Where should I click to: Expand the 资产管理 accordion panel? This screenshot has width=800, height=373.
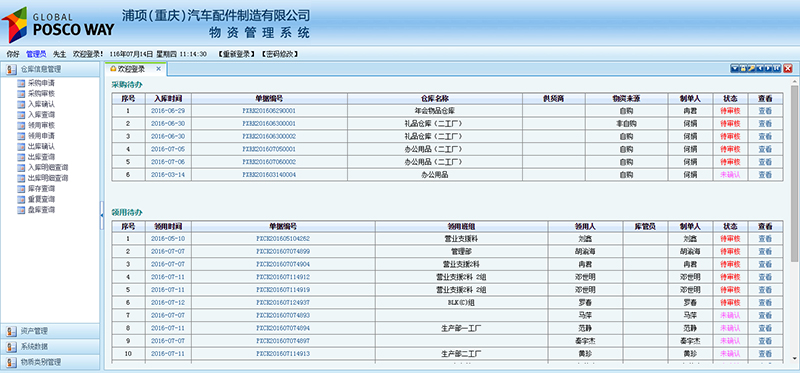point(50,331)
